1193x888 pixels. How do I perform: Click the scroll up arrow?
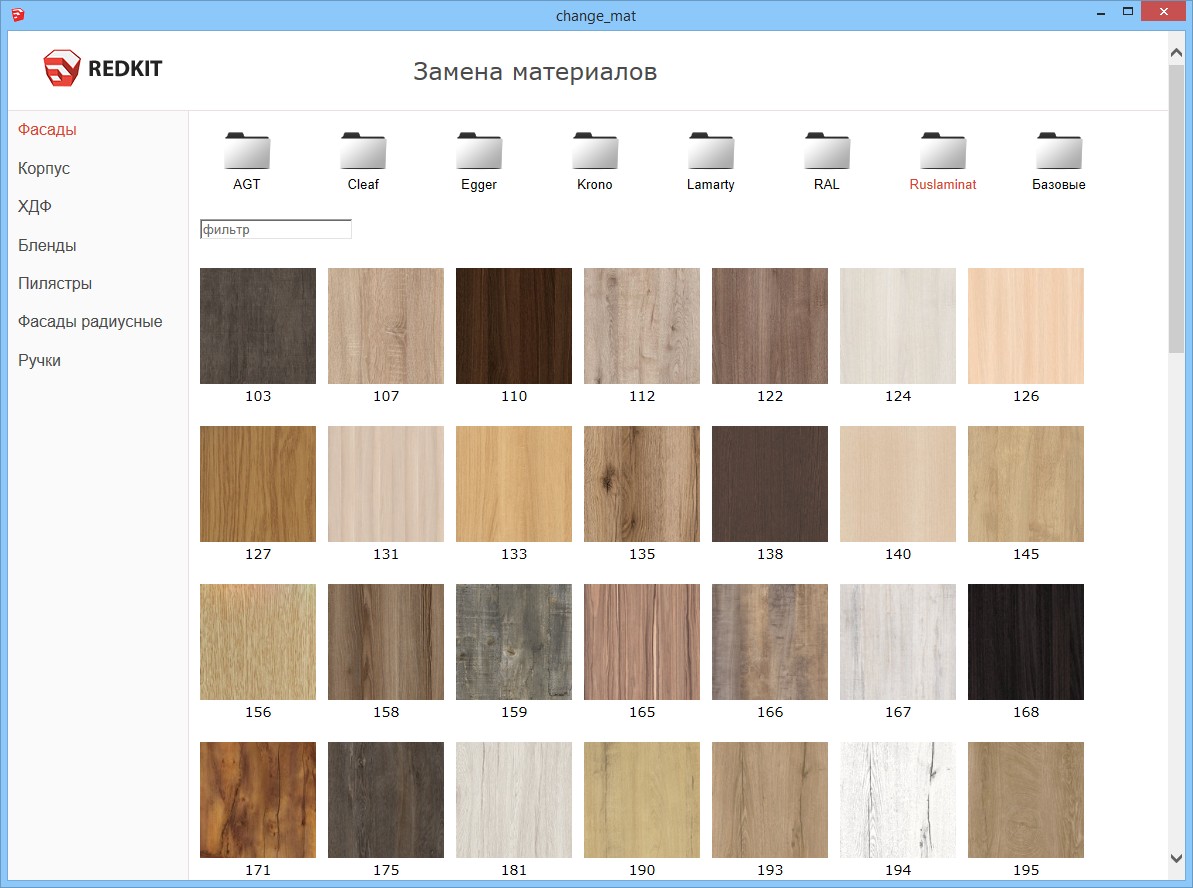1176,53
